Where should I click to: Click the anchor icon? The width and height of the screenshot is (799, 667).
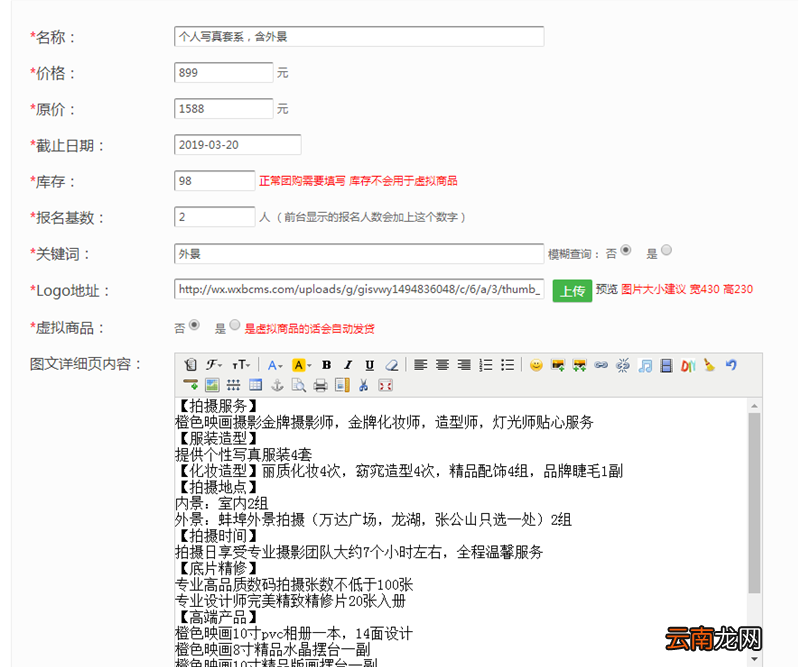277,385
